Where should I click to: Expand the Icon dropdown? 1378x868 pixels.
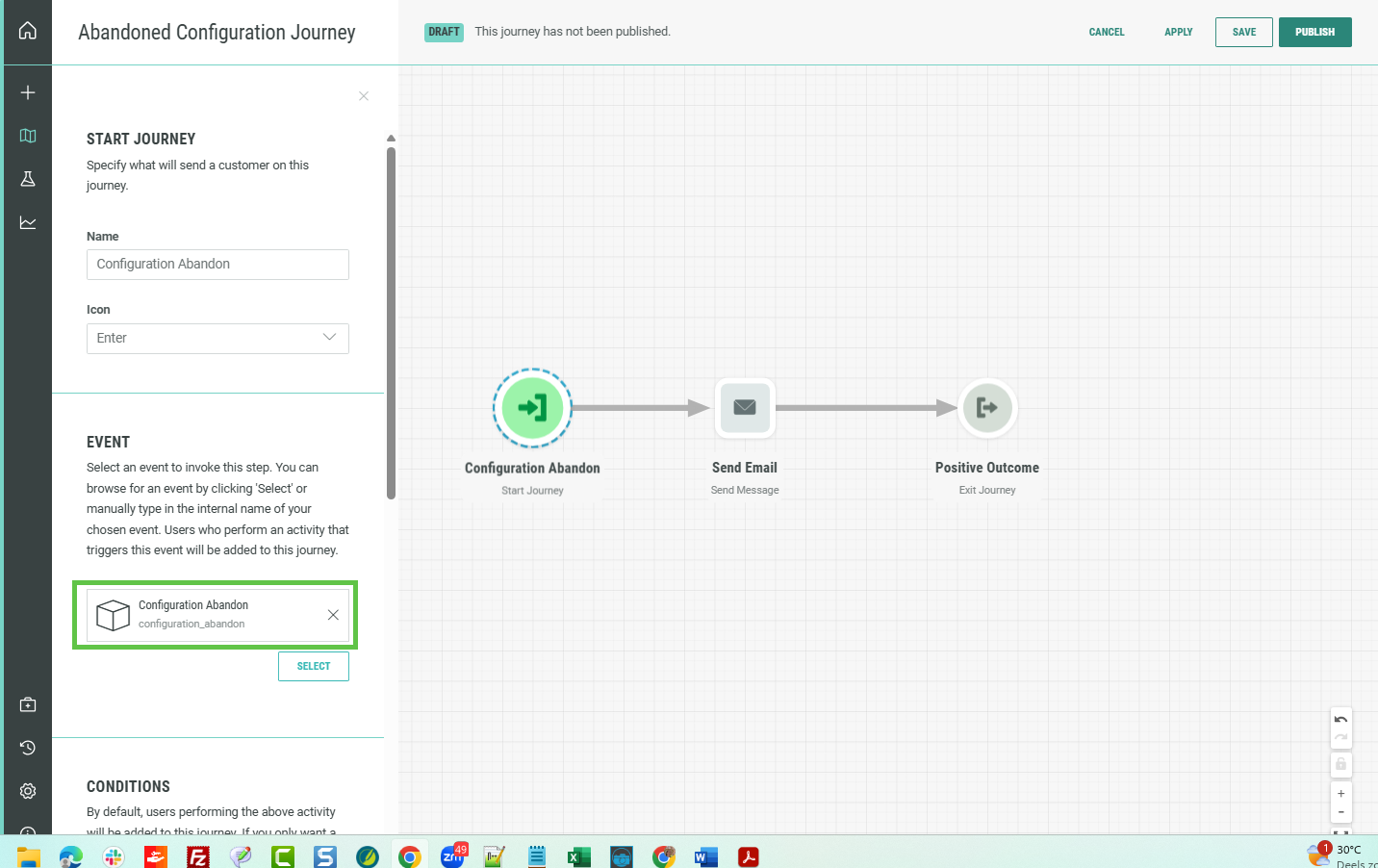217,338
